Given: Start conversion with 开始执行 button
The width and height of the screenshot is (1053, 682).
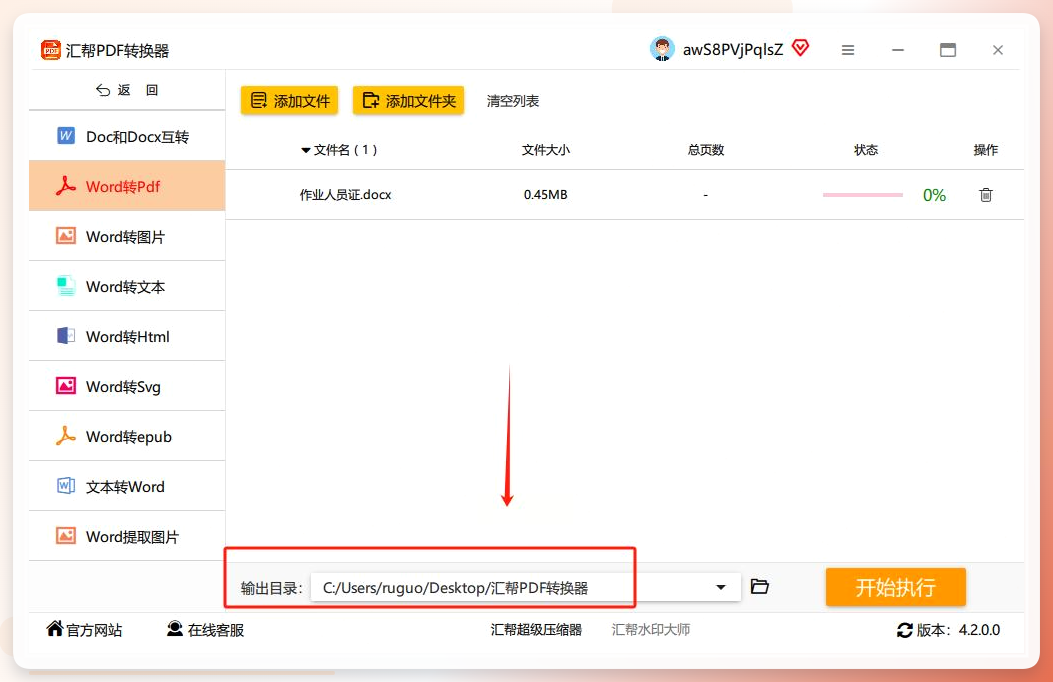Looking at the screenshot, I should pyautogui.click(x=896, y=587).
